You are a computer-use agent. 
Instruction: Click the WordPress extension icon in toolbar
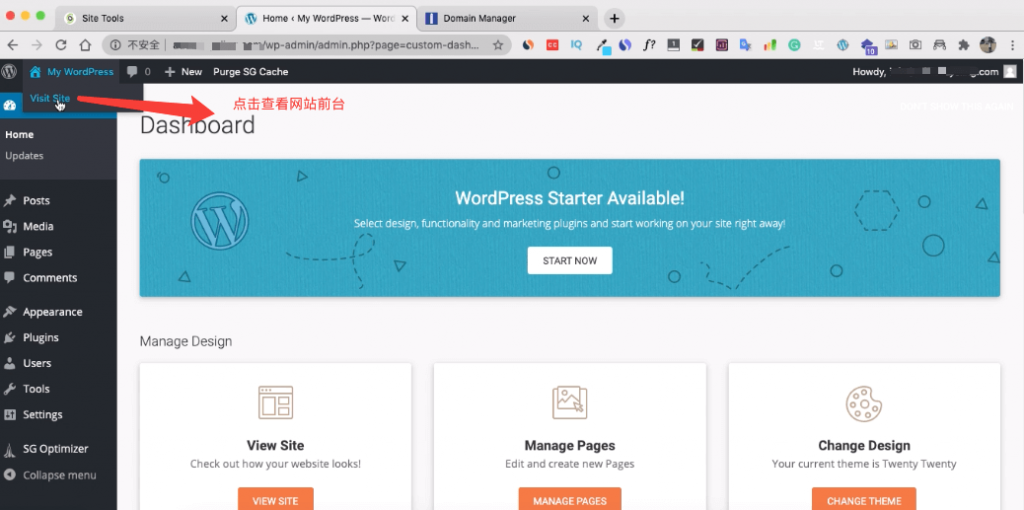click(842, 45)
